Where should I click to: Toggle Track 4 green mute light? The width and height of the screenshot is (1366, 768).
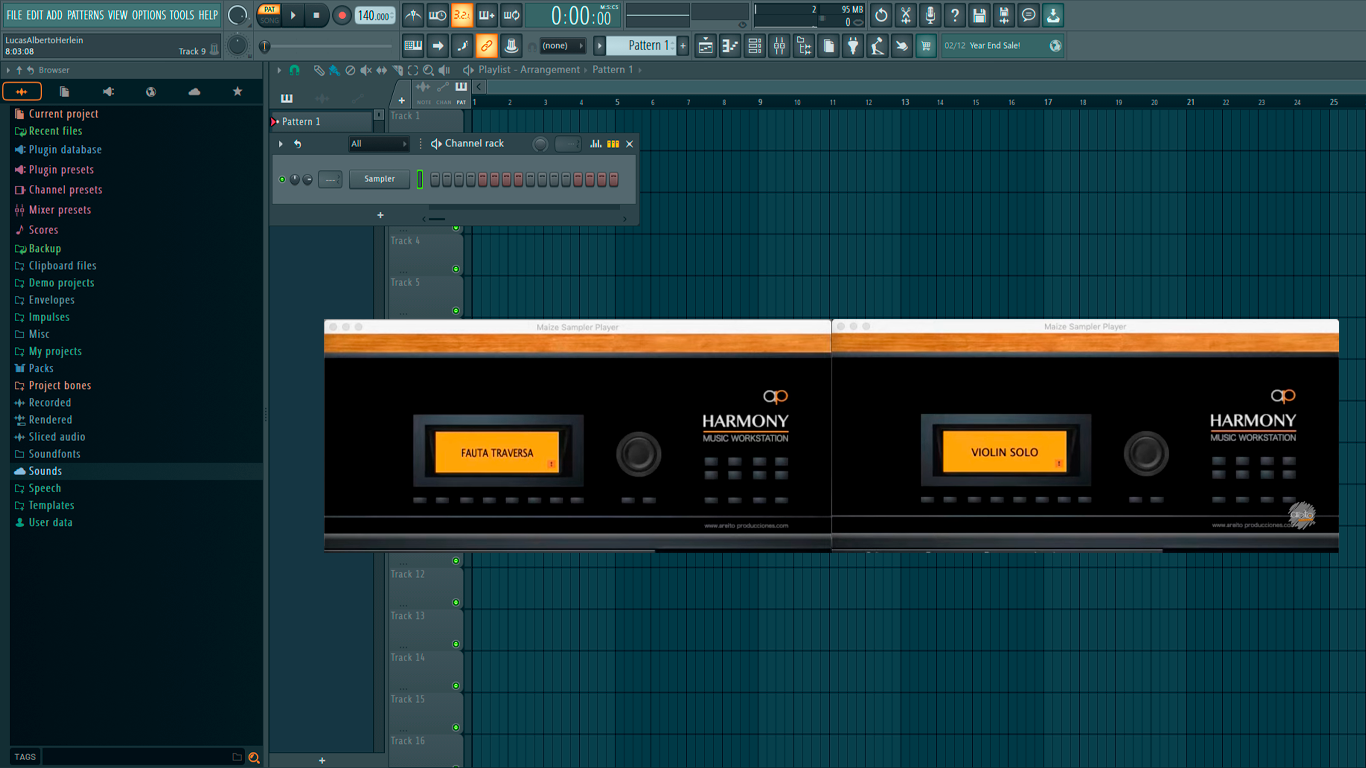[456, 269]
